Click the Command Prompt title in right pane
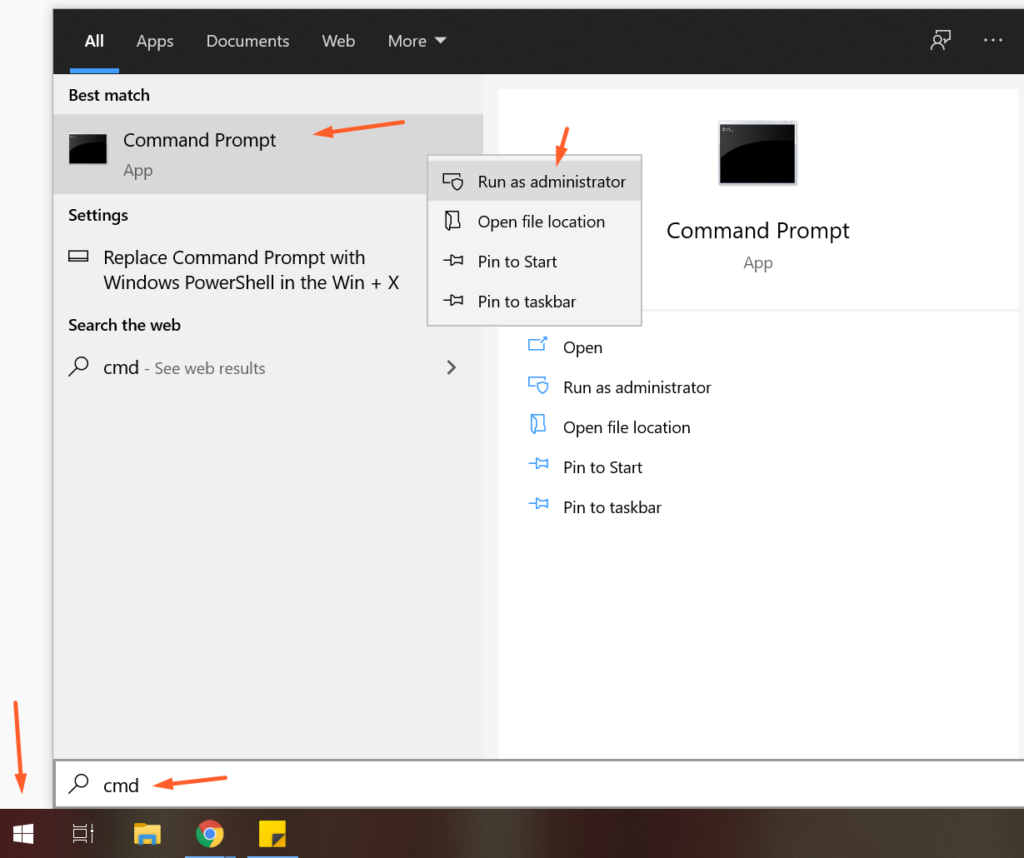The image size is (1024, 858). (758, 230)
